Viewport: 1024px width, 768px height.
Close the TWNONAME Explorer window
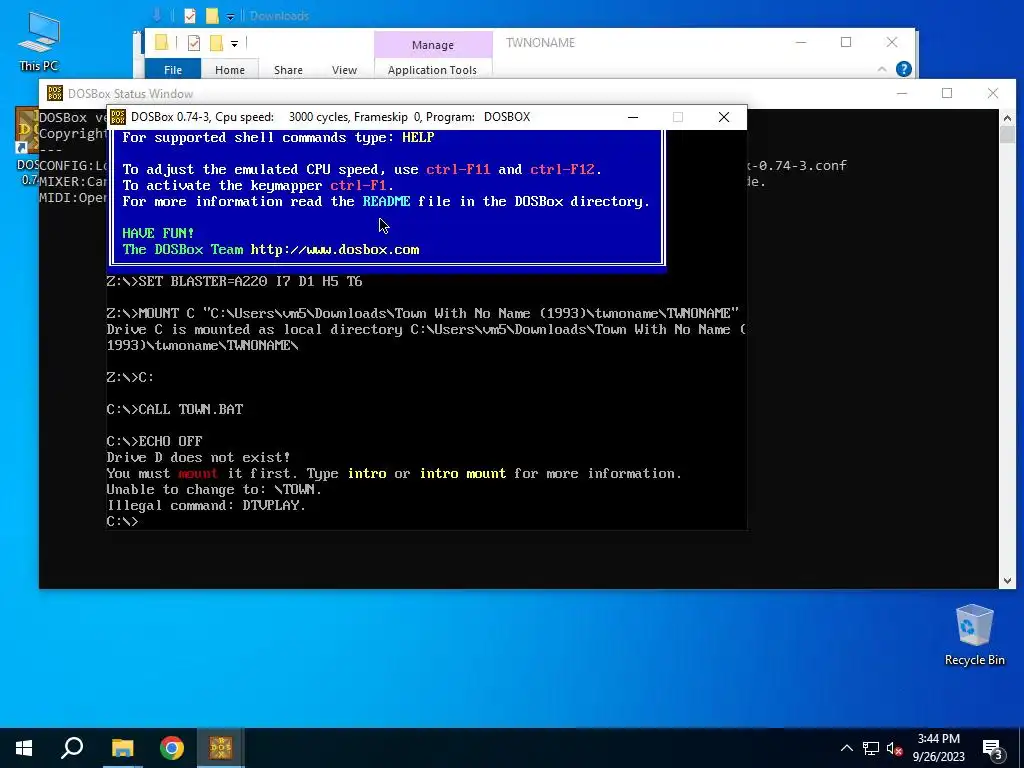(892, 42)
